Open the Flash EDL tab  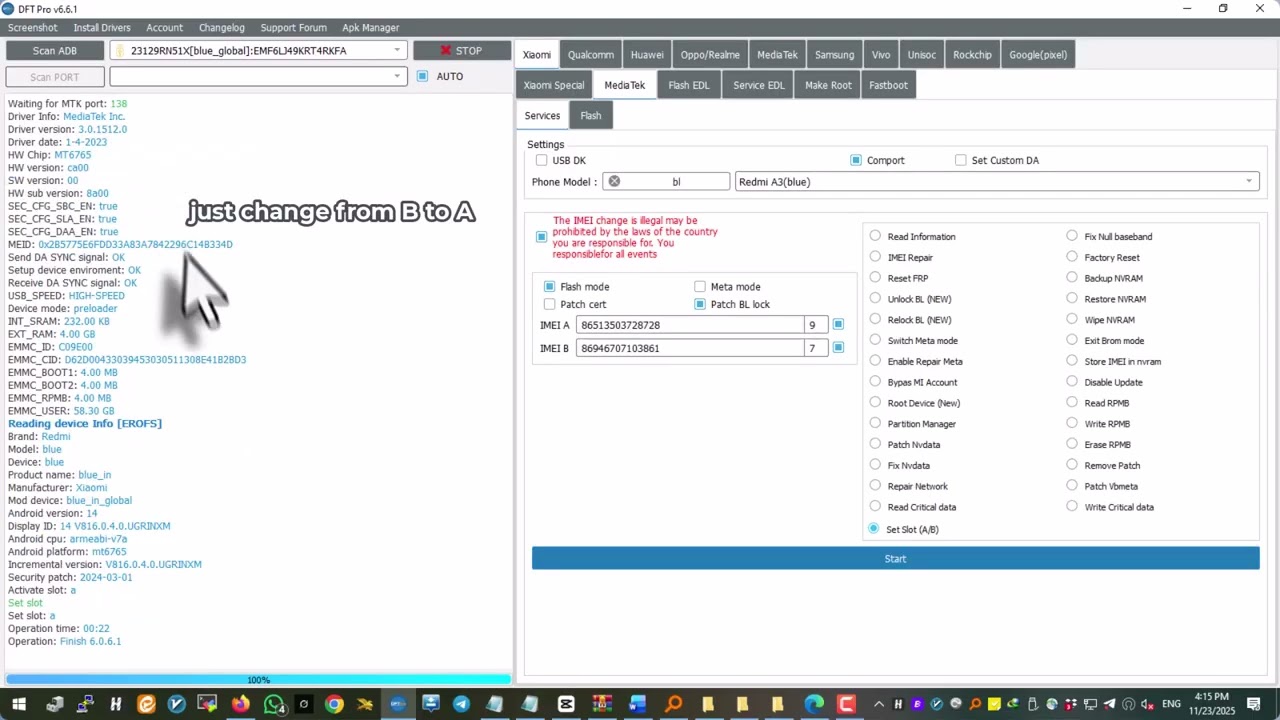pos(689,85)
